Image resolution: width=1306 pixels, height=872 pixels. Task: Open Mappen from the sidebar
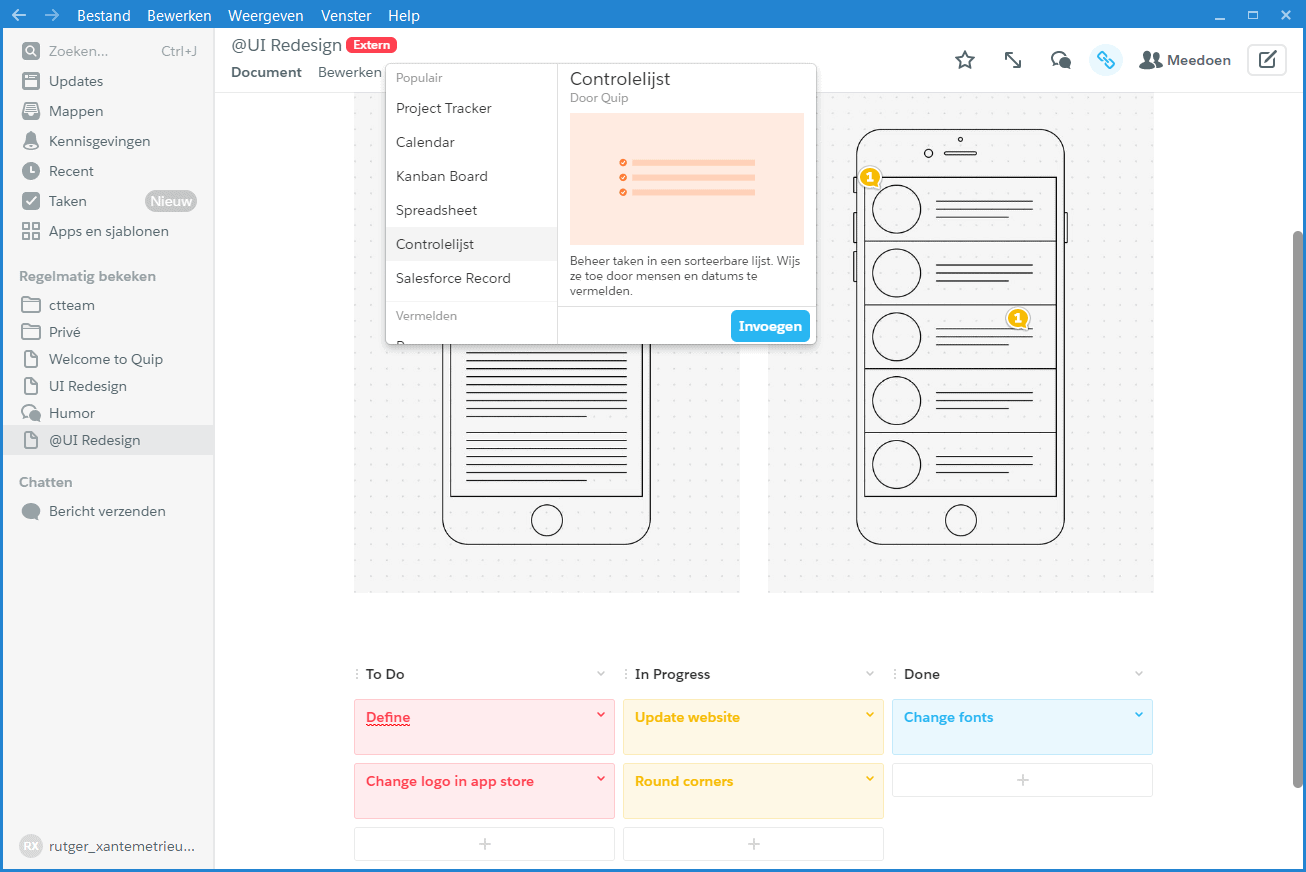(74, 111)
